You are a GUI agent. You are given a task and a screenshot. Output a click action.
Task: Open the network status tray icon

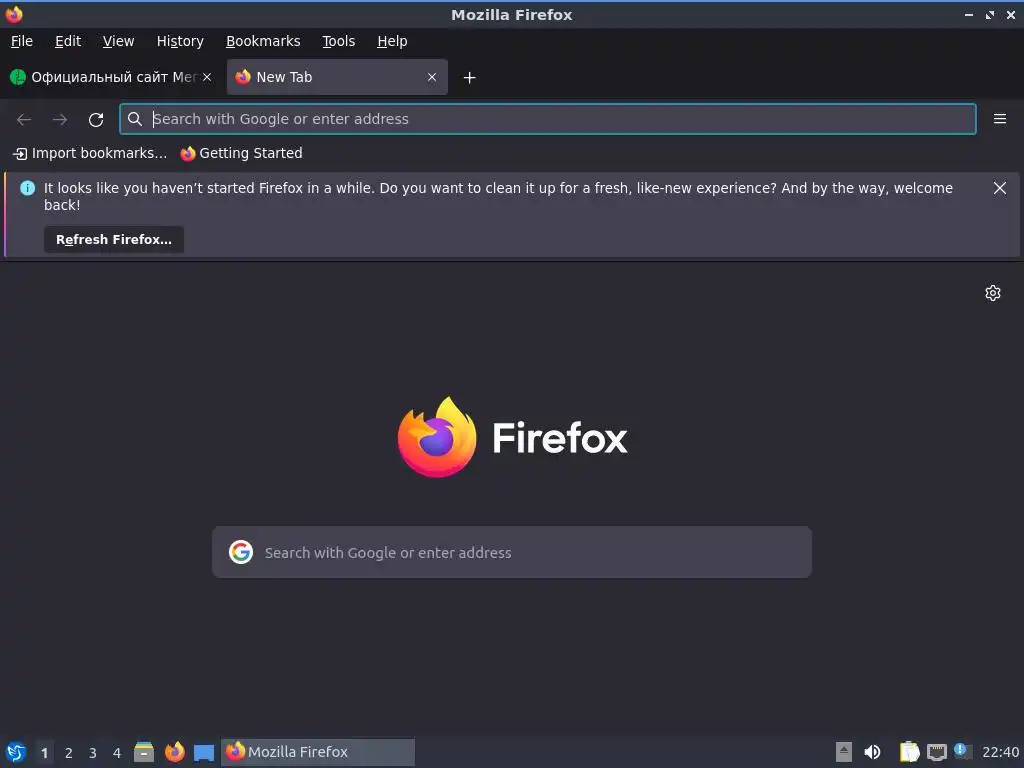coord(936,753)
